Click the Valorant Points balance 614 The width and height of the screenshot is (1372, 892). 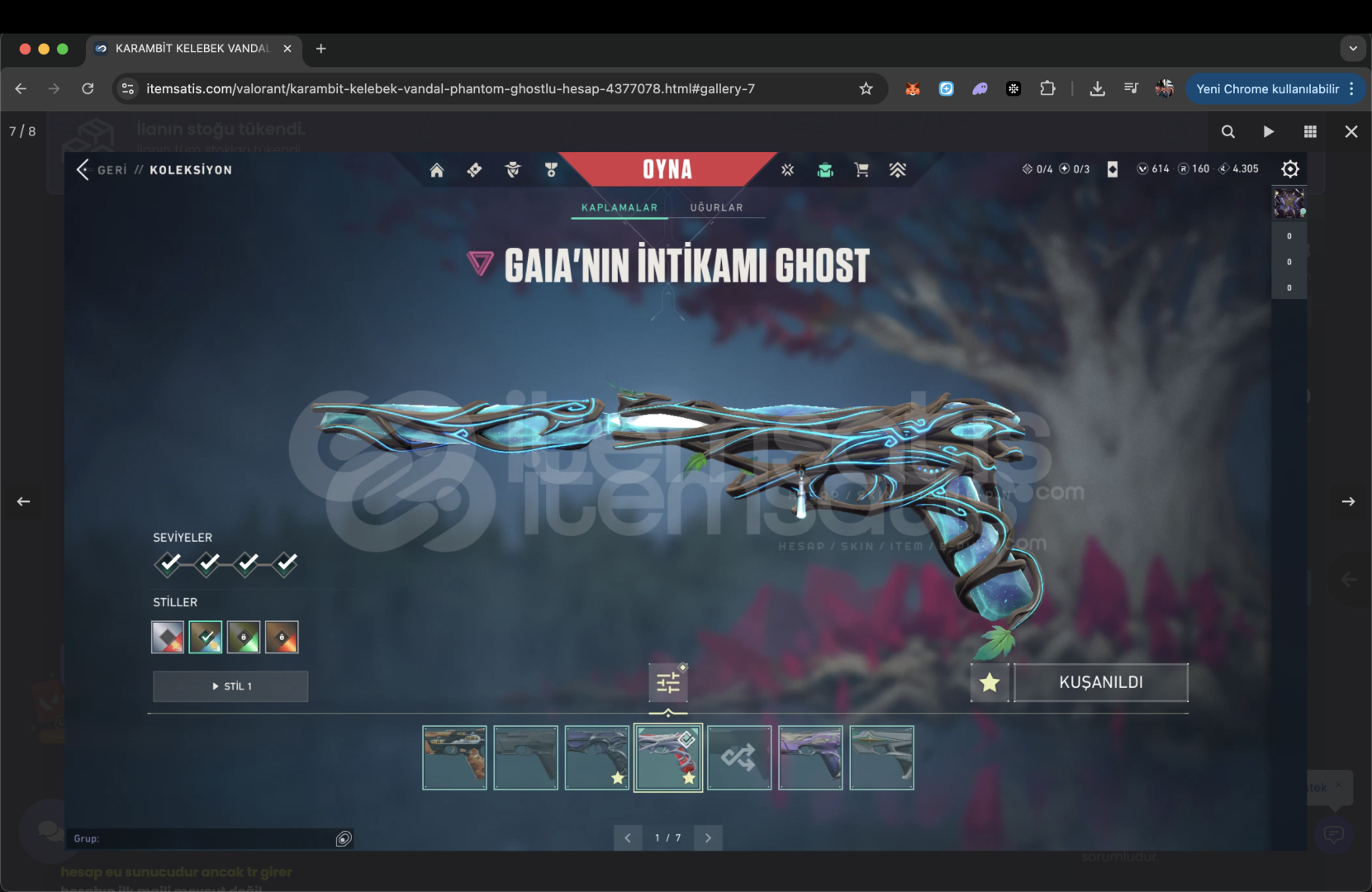(1153, 169)
